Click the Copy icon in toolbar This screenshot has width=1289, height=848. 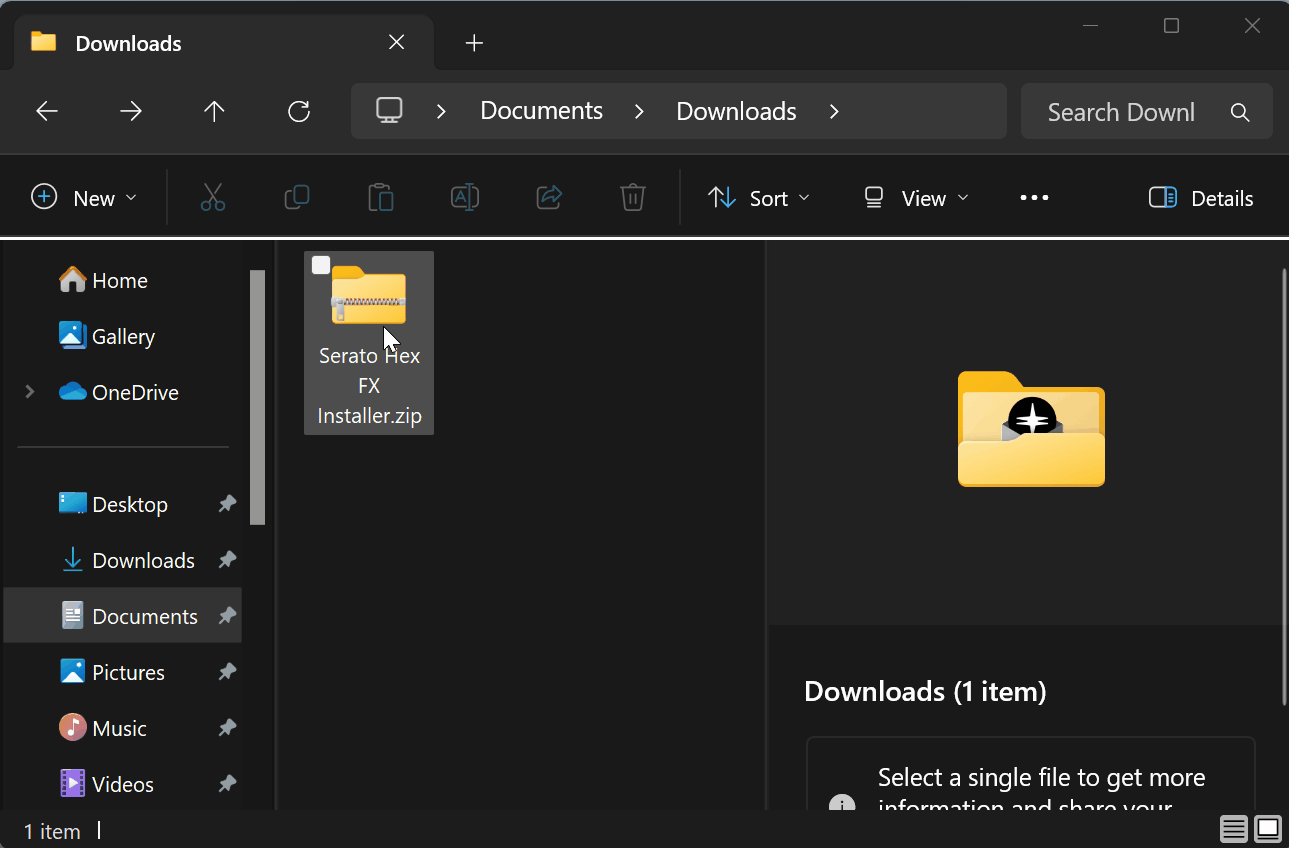(x=297, y=198)
